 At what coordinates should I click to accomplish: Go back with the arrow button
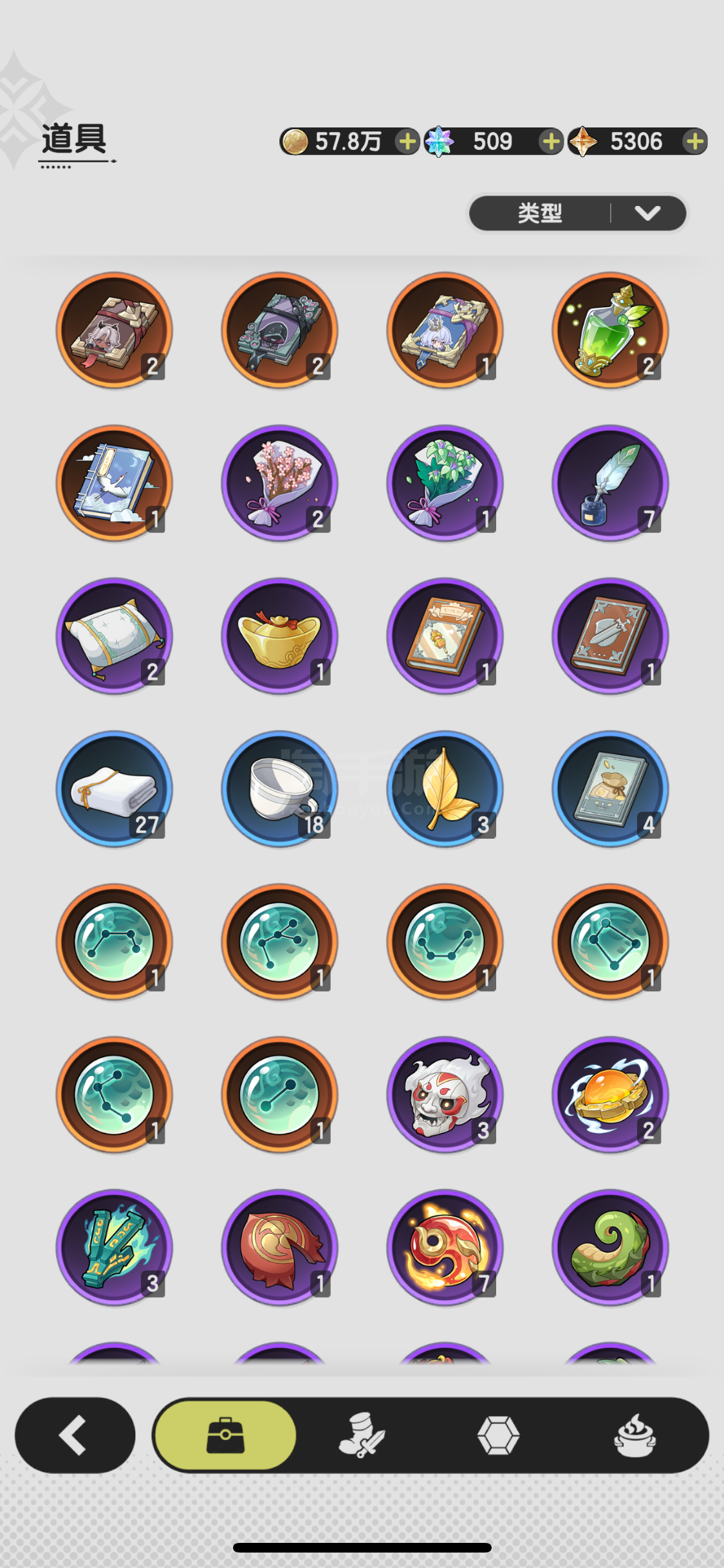[75, 1435]
